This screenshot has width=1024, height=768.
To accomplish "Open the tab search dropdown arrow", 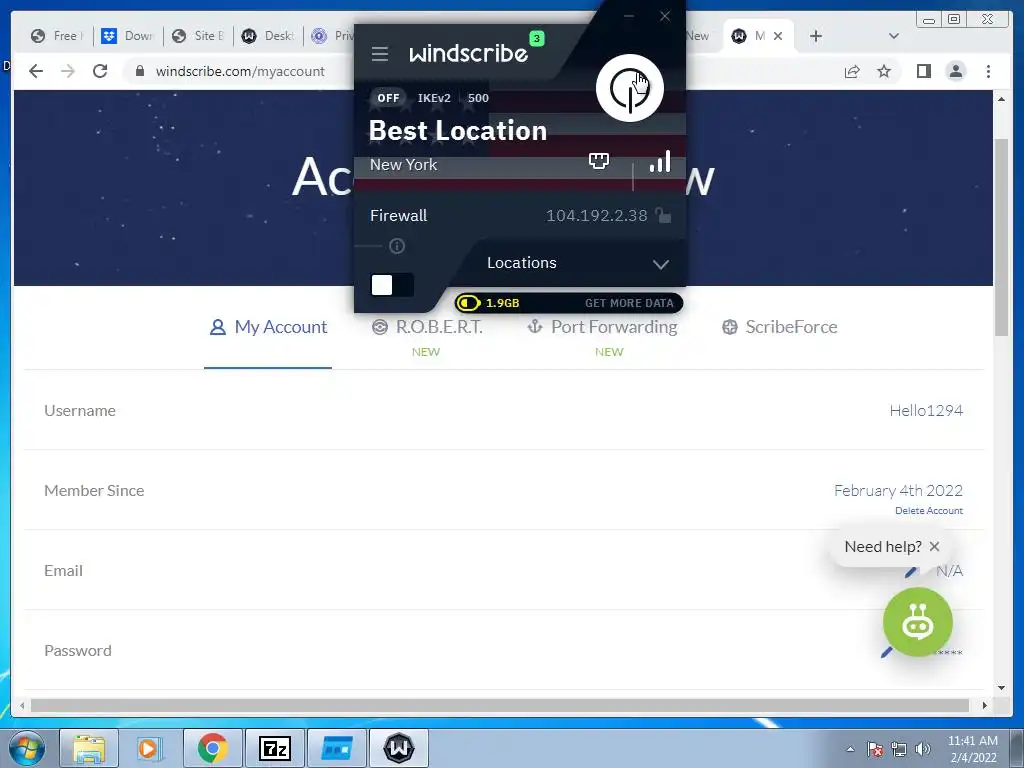I will pyautogui.click(x=894, y=36).
